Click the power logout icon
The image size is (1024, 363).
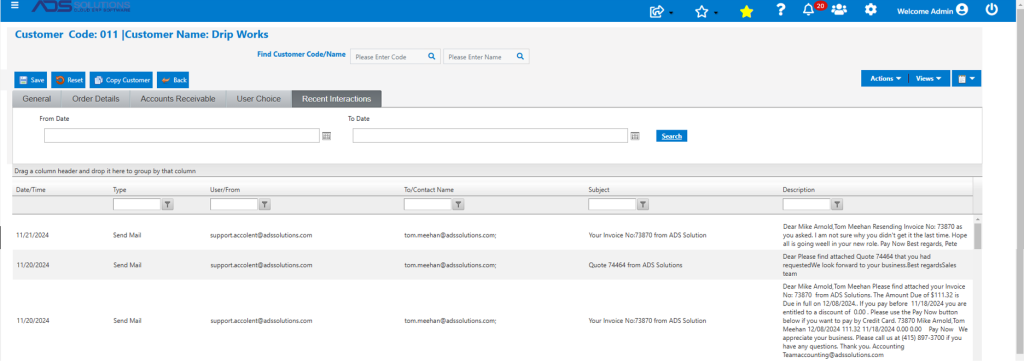click(991, 10)
